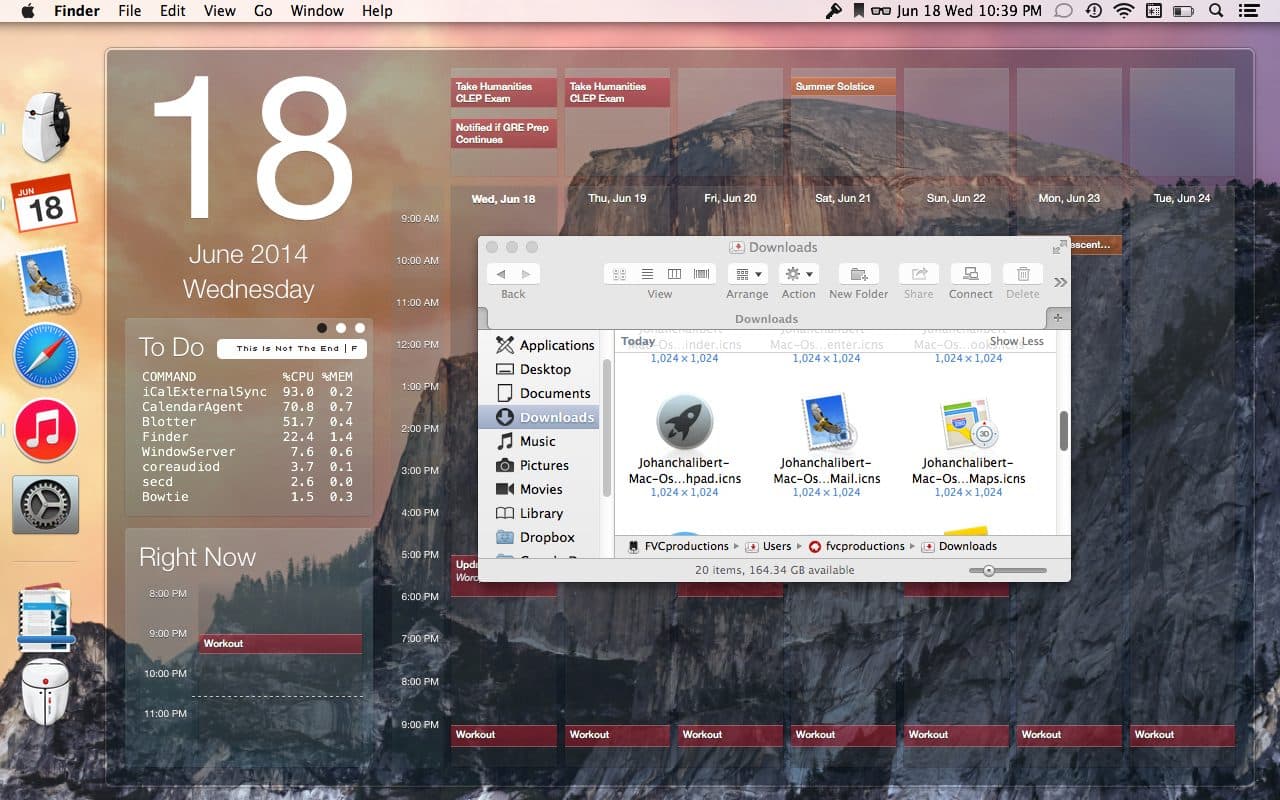Open the Action gear dropdown
Viewport: 1280px width, 800px height.
(x=798, y=274)
